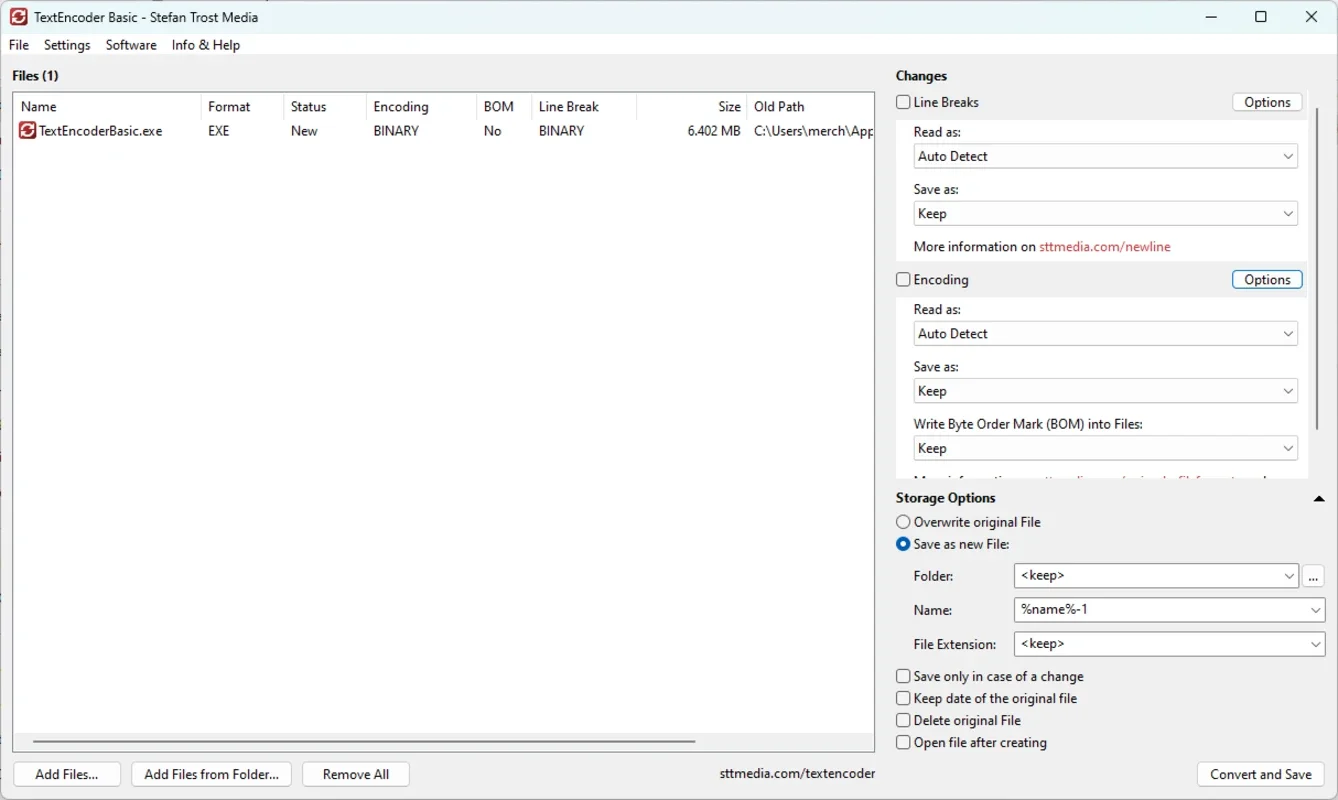Sort by the Encoding column header

[x=421, y=107]
